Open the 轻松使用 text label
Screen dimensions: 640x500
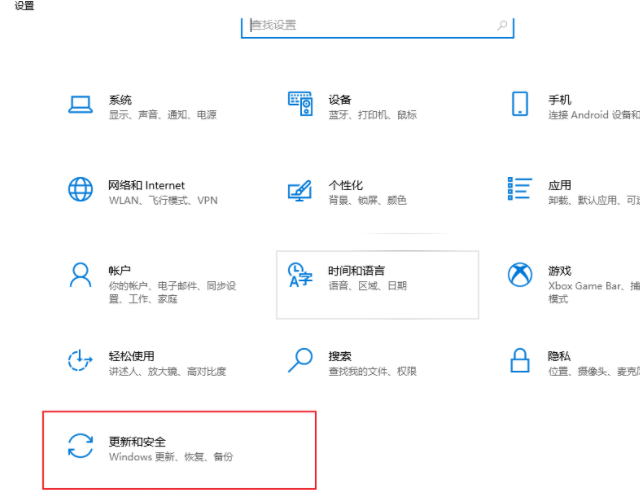click(x=131, y=356)
